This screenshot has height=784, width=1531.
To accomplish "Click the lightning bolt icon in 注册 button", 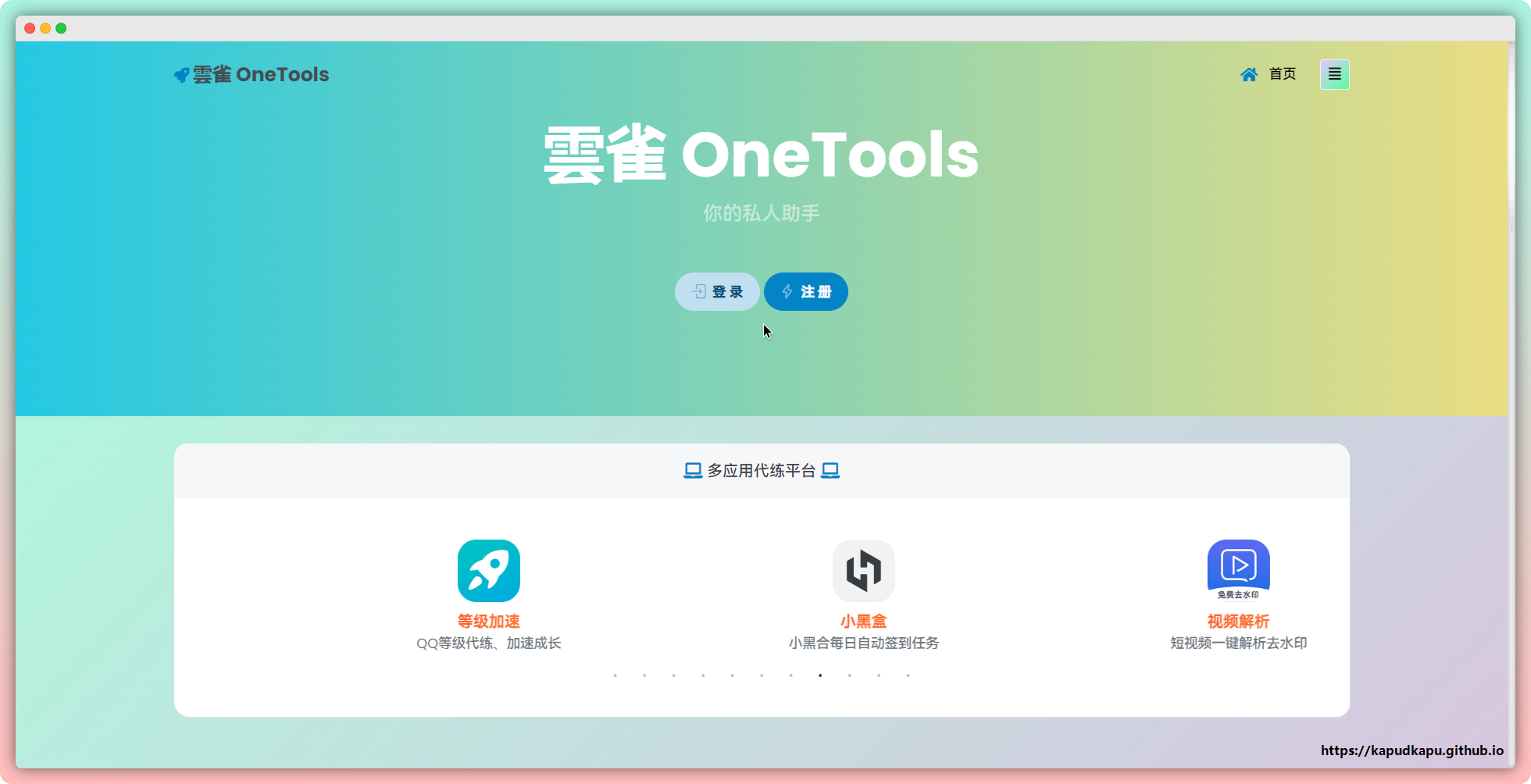I will click(787, 291).
